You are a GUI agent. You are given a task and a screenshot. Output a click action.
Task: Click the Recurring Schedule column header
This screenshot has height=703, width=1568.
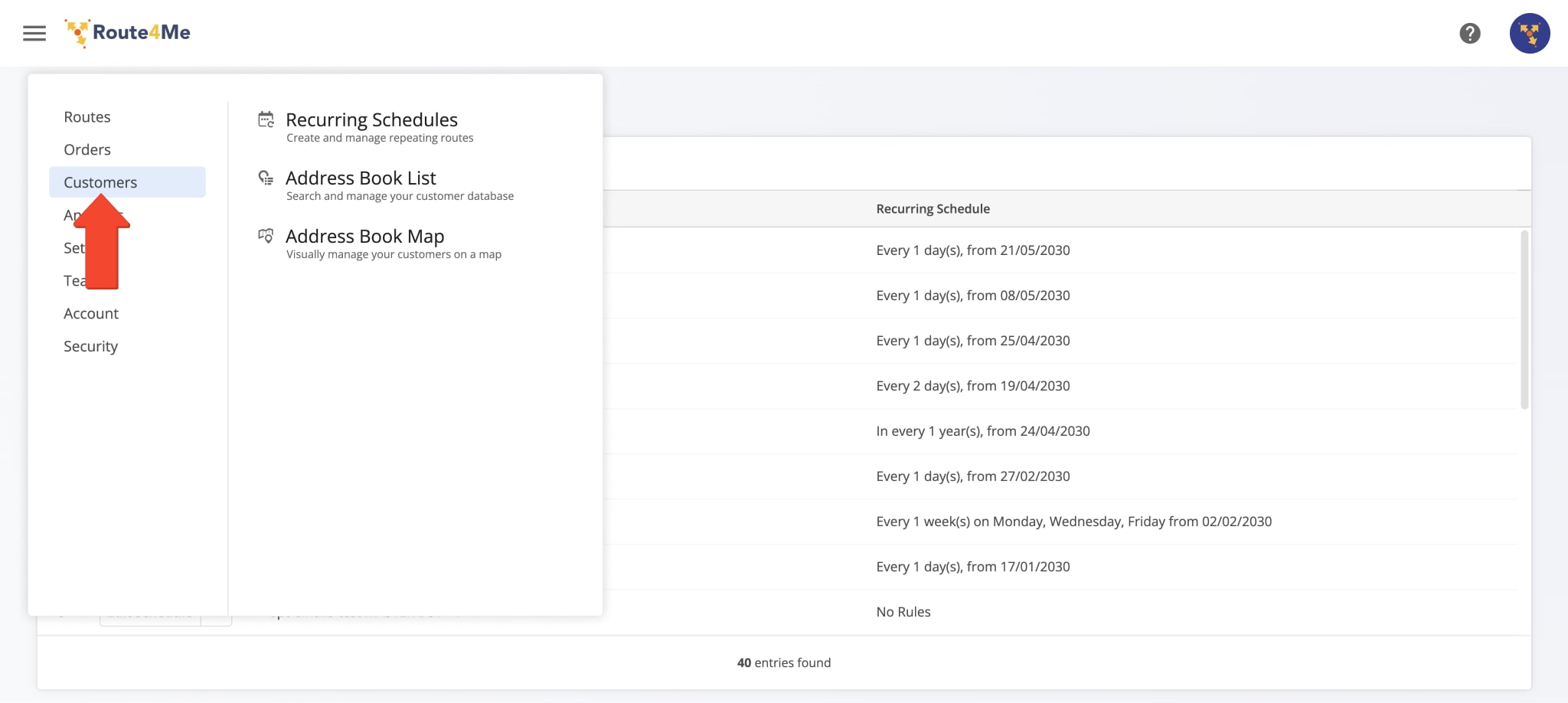pyautogui.click(x=933, y=208)
